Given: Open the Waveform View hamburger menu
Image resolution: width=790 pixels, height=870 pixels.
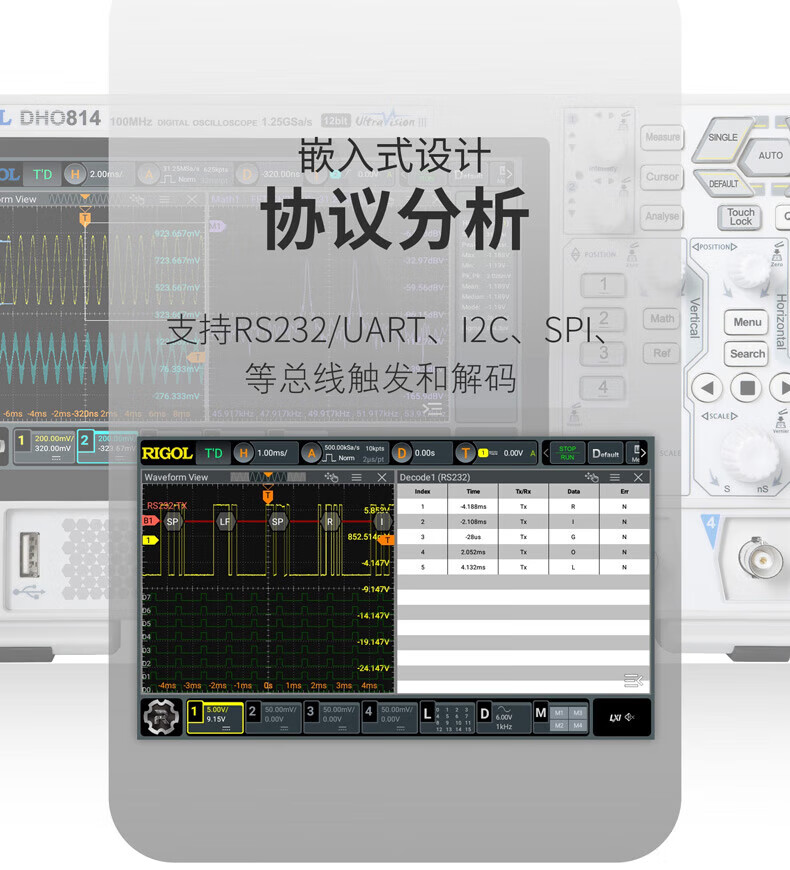Looking at the screenshot, I should coord(357,477).
